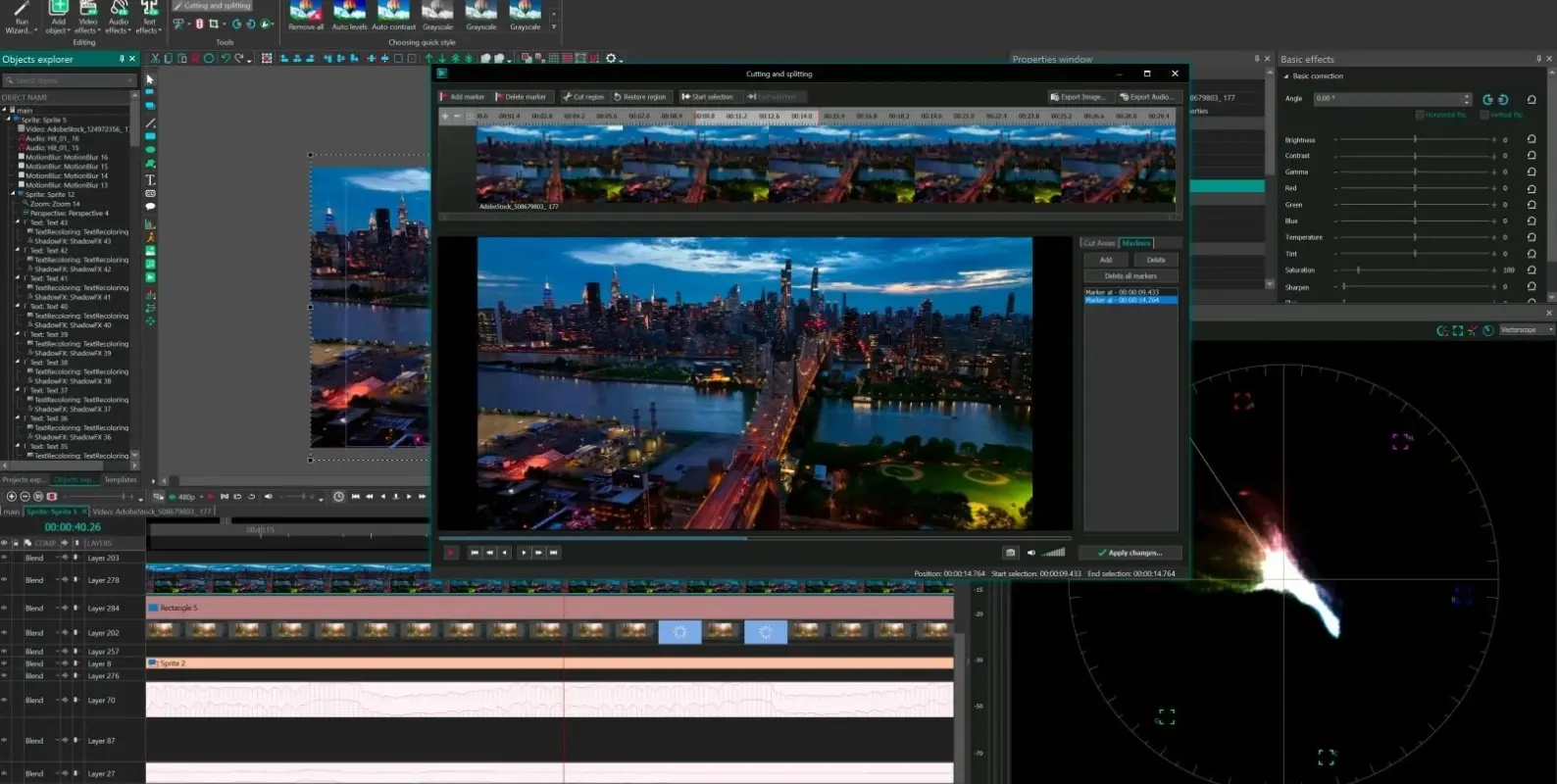1557x784 pixels.
Task: Switch to the Cut Areas tab
Action: tap(1099, 243)
